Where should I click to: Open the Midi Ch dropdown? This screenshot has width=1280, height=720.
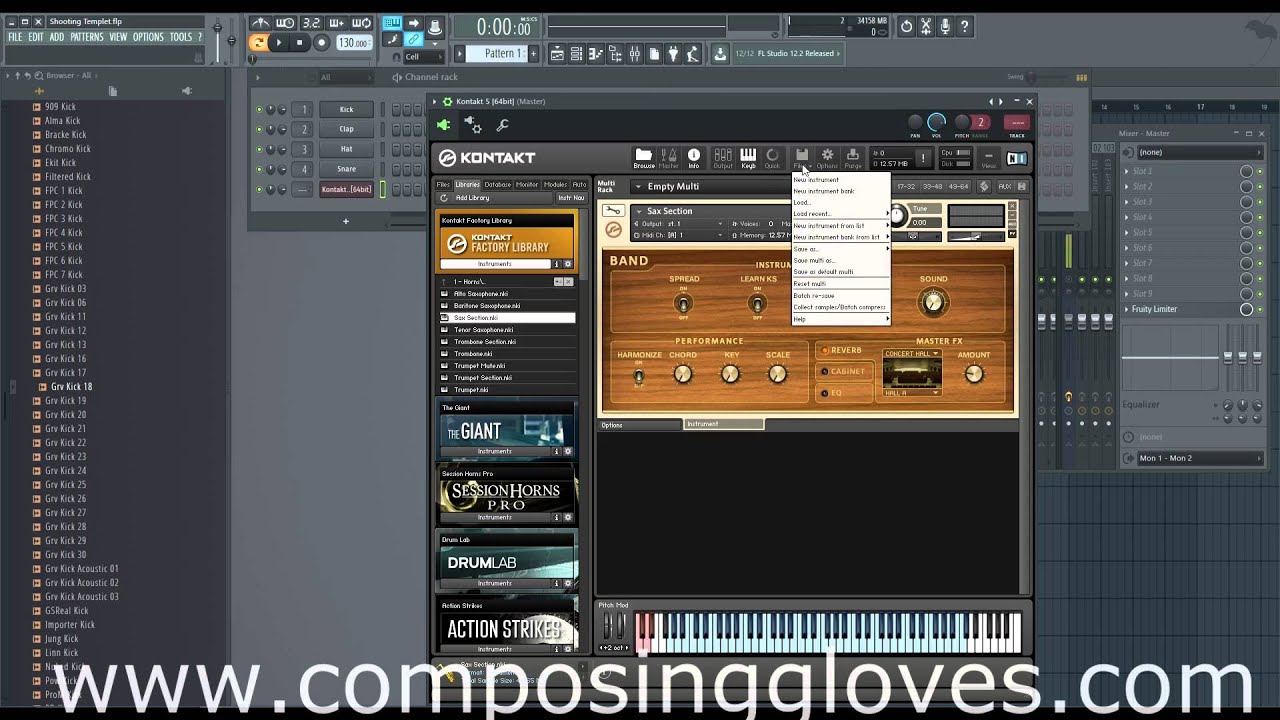click(x=678, y=235)
